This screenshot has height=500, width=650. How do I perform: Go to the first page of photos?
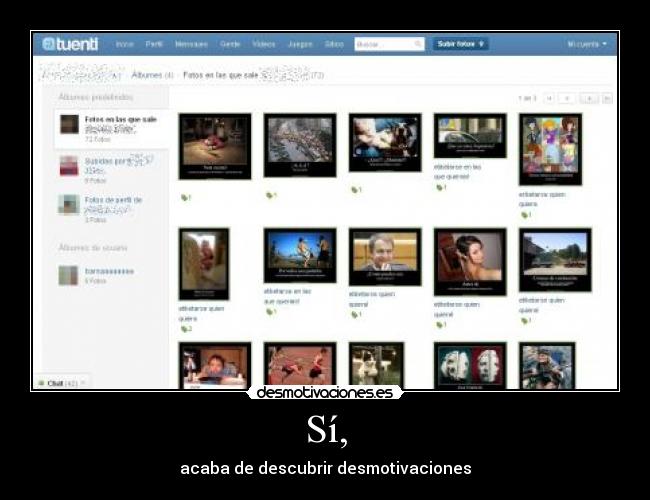[549, 99]
